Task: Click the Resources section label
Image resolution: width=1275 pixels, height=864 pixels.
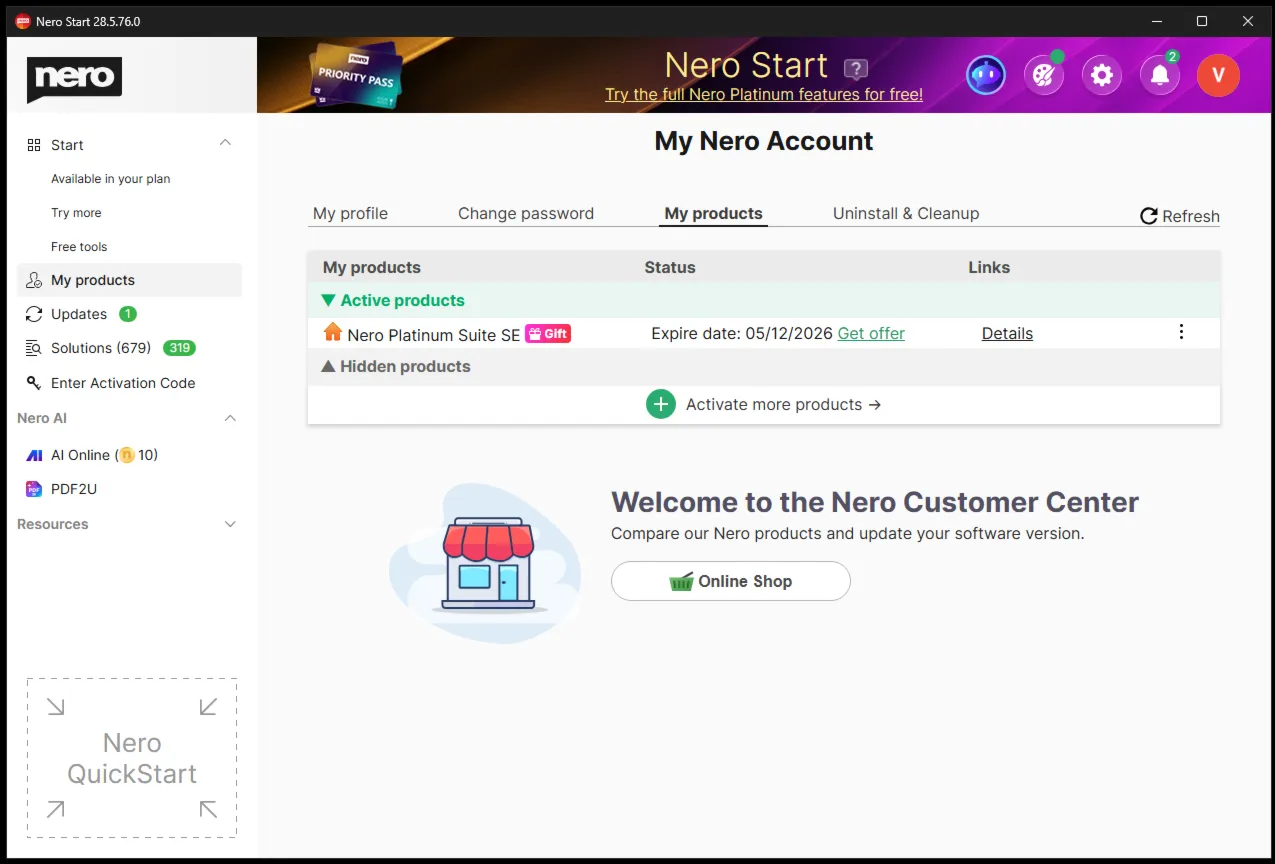Action: click(x=53, y=524)
